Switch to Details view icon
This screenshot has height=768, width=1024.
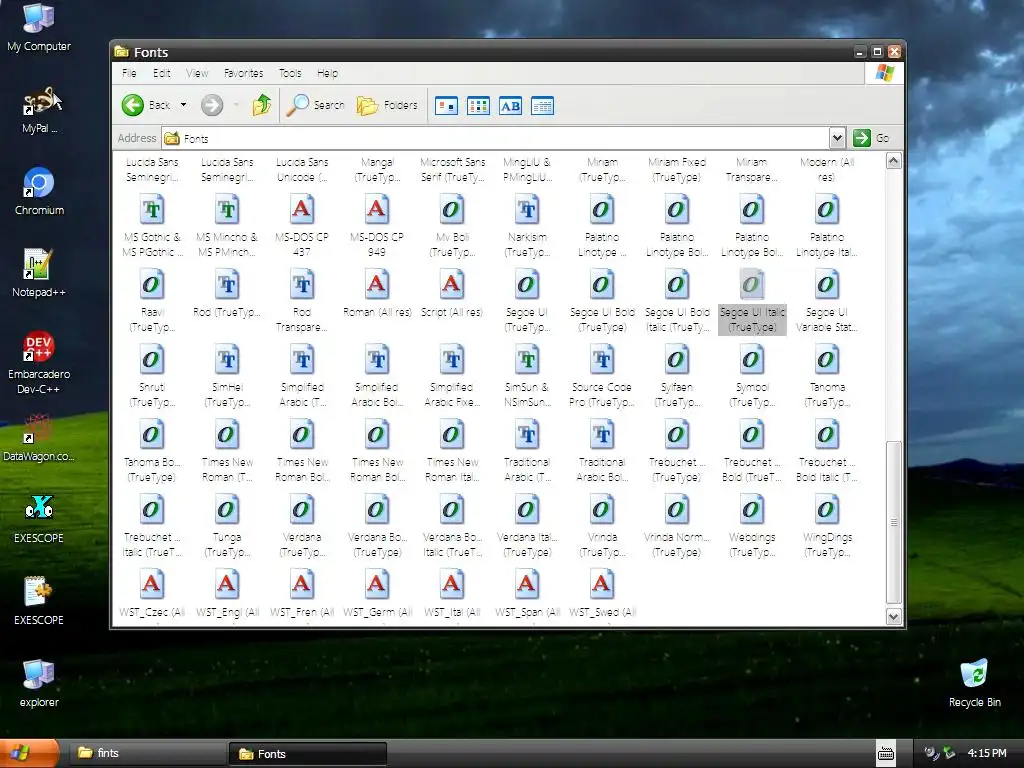[542, 106]
